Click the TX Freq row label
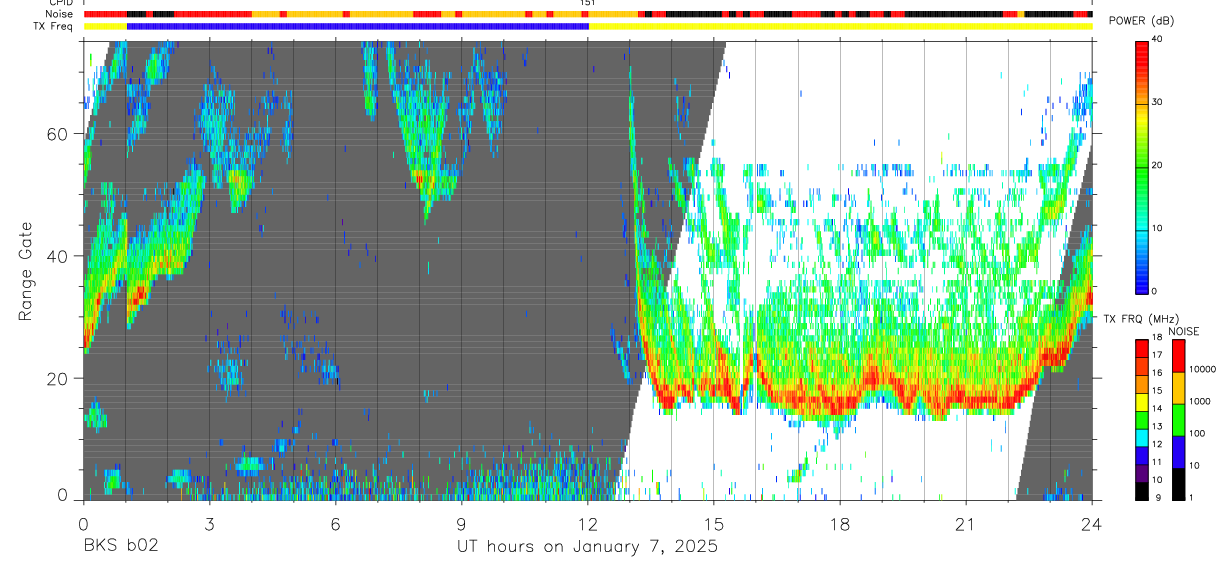Screen dimensions: 1228x567 pos(52,26)
